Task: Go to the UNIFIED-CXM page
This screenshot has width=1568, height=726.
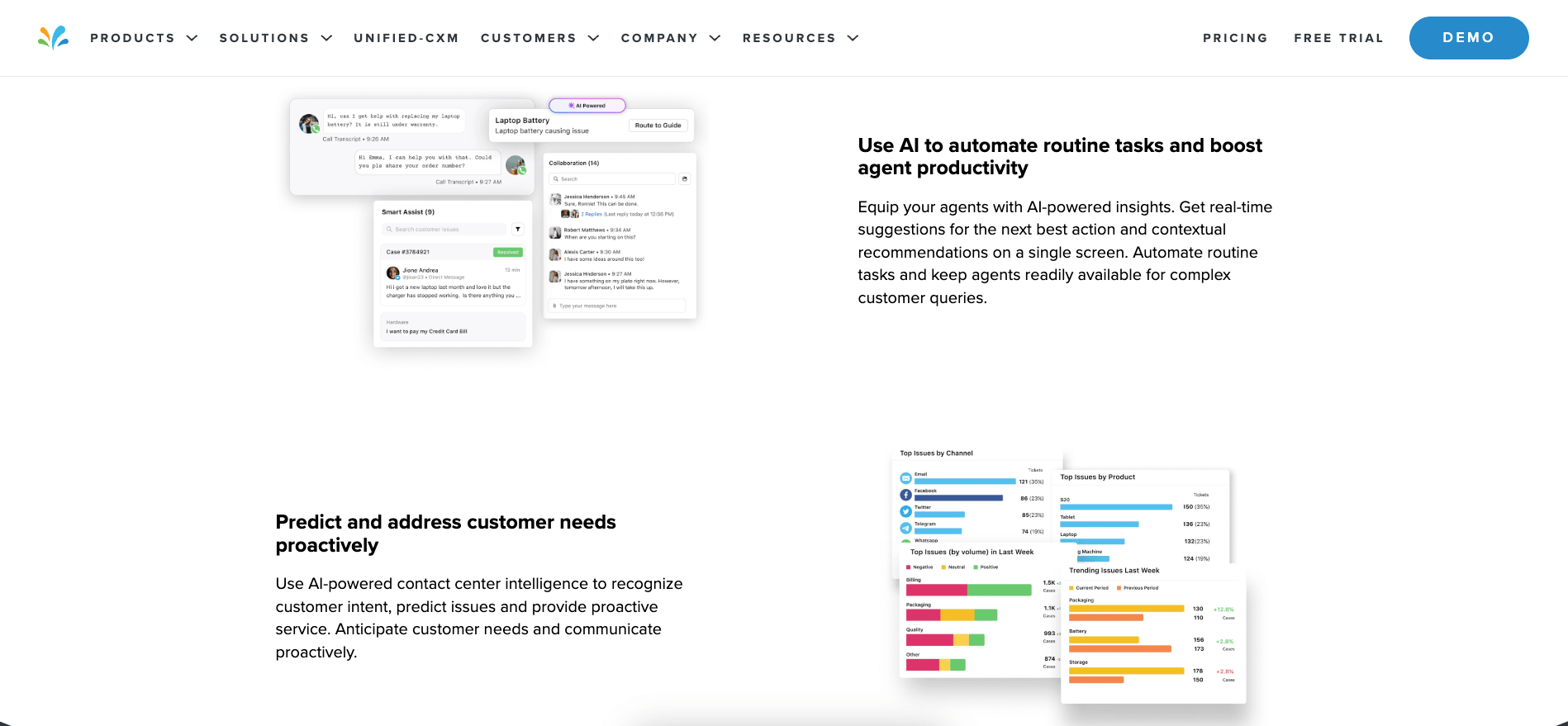Action: [x=406, y=38]
